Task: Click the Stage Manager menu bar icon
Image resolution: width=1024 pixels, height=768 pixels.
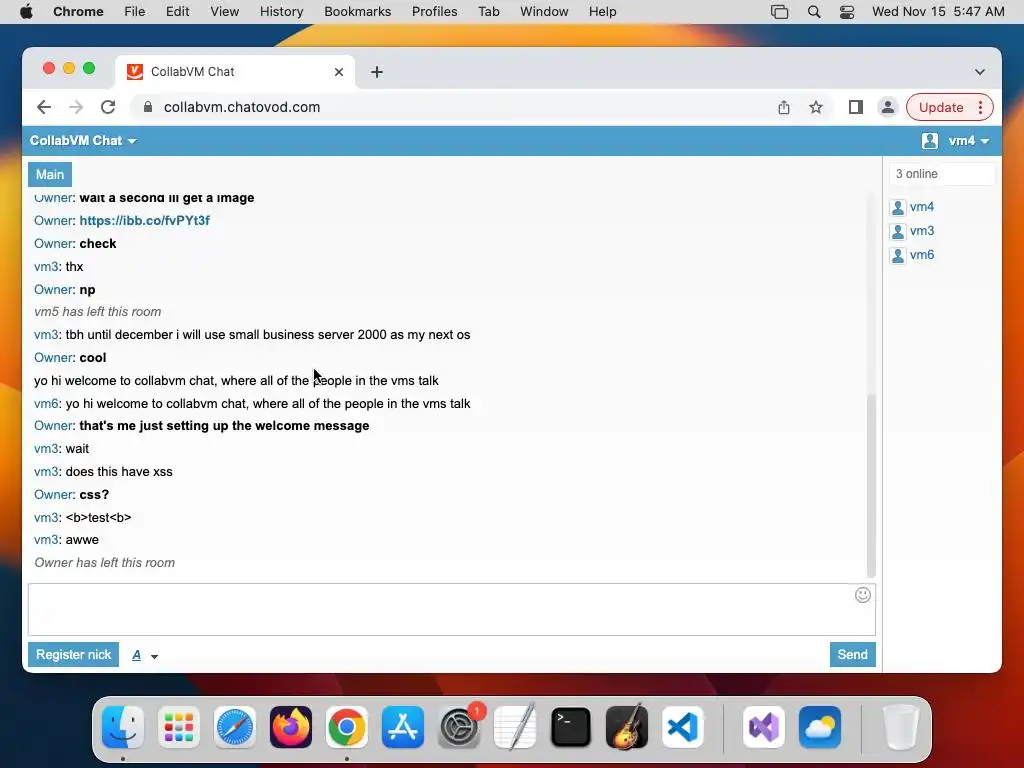Action: point(779,12)
